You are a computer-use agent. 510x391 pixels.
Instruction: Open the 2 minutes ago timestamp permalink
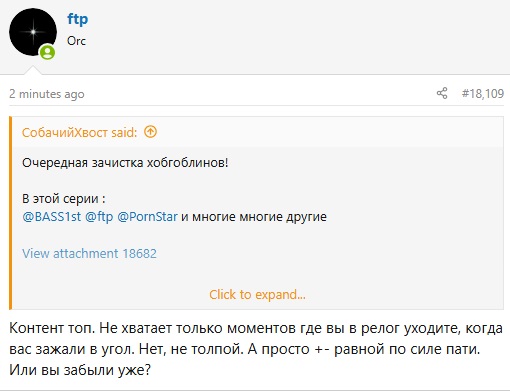coord(47,94)
